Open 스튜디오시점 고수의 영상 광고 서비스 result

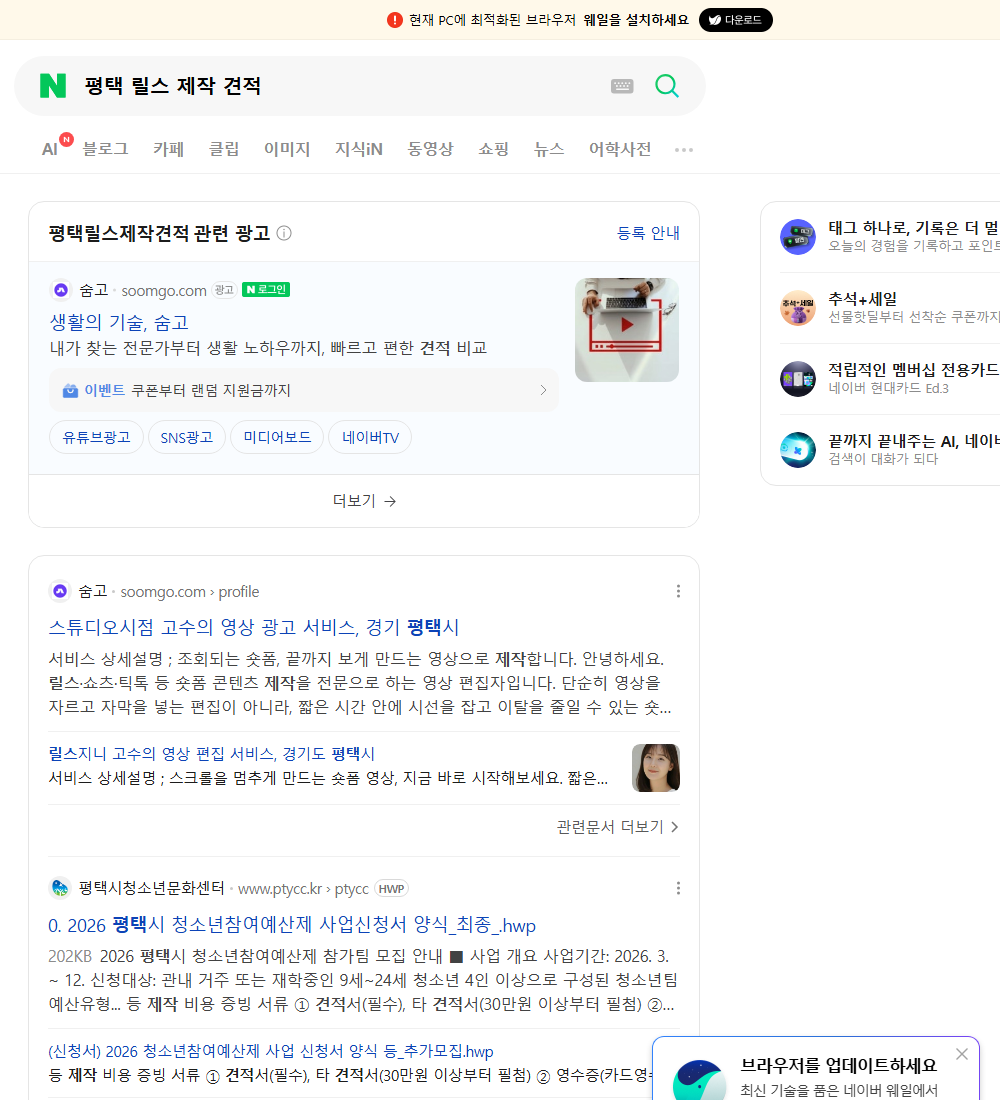point(253,627)
